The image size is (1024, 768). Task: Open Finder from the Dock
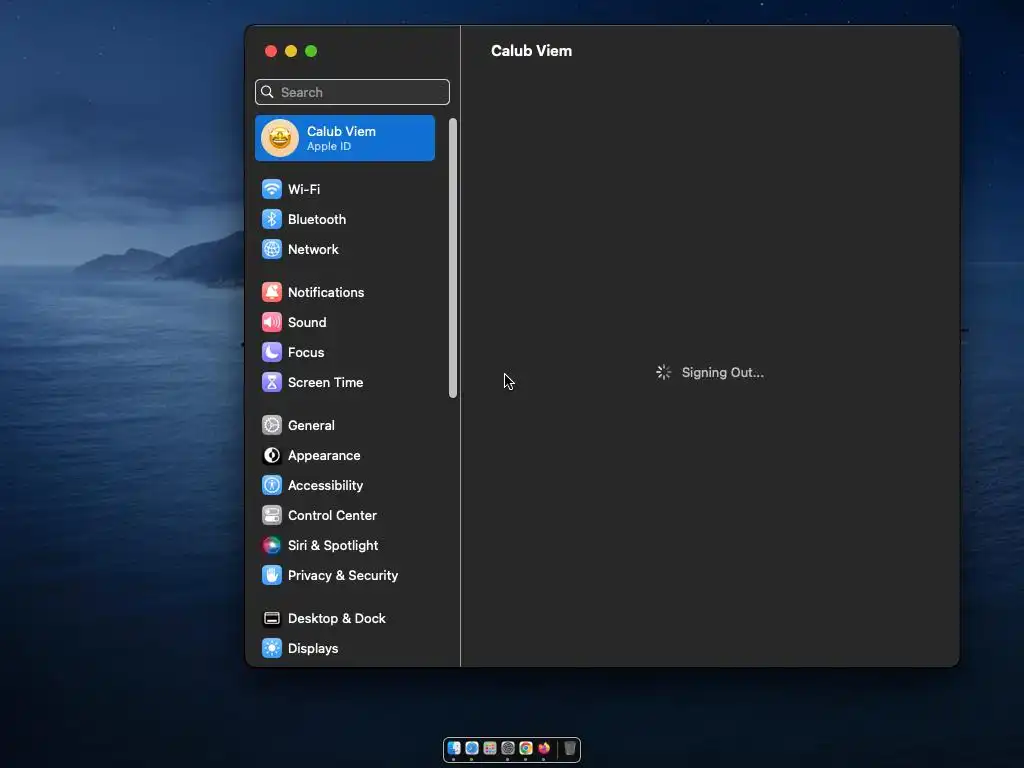[x=454, y=748]
